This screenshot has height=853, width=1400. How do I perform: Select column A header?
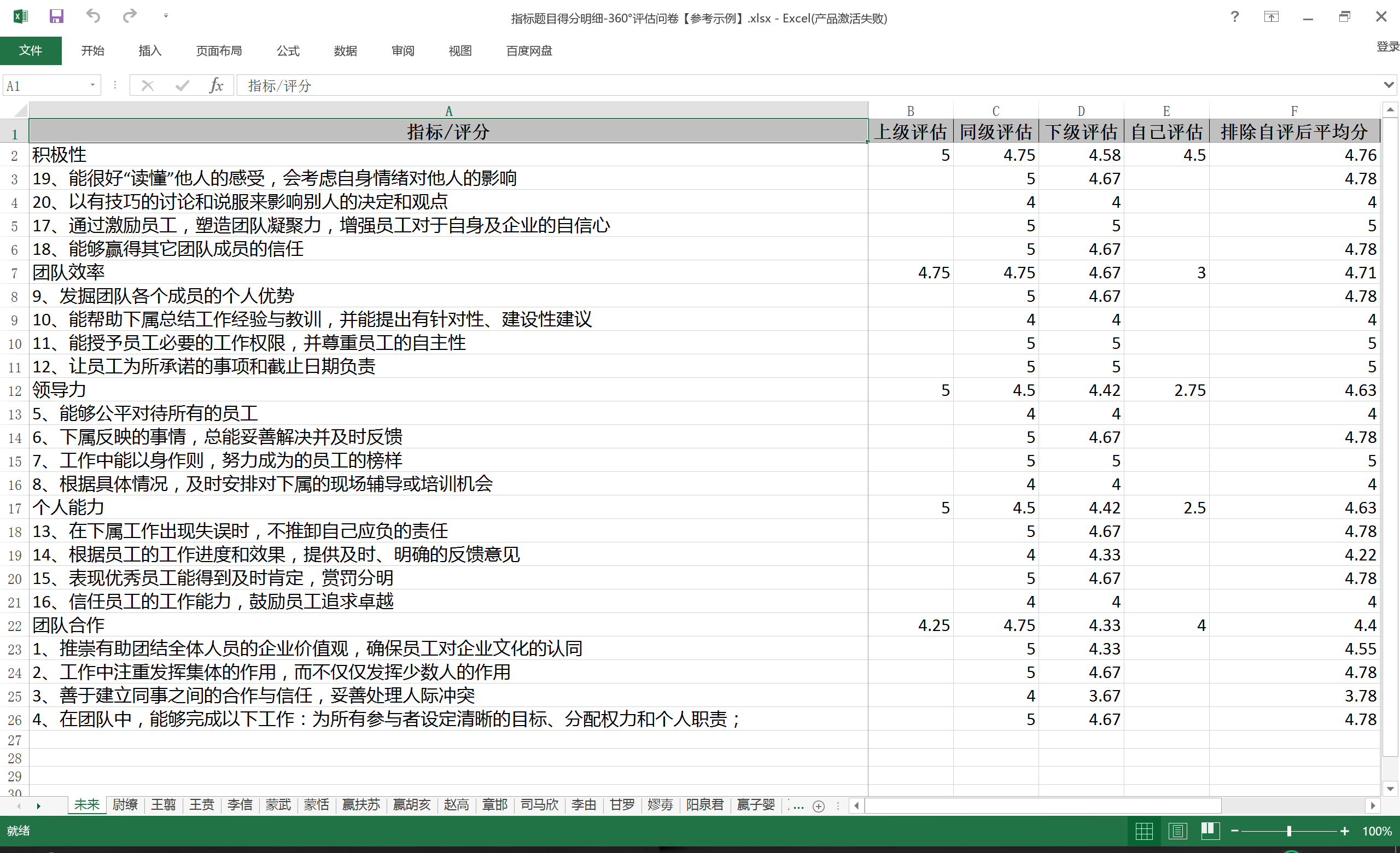(x=448, y=110)
